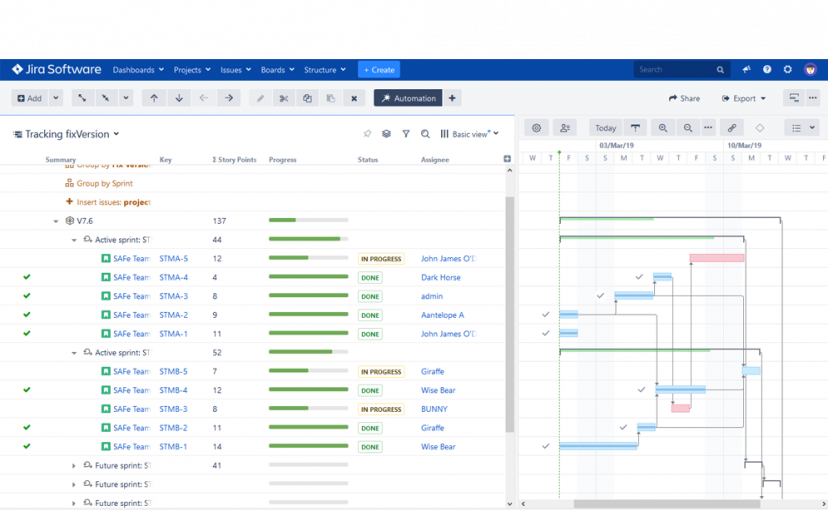Open the Dashboards menu

coord(138,70)
